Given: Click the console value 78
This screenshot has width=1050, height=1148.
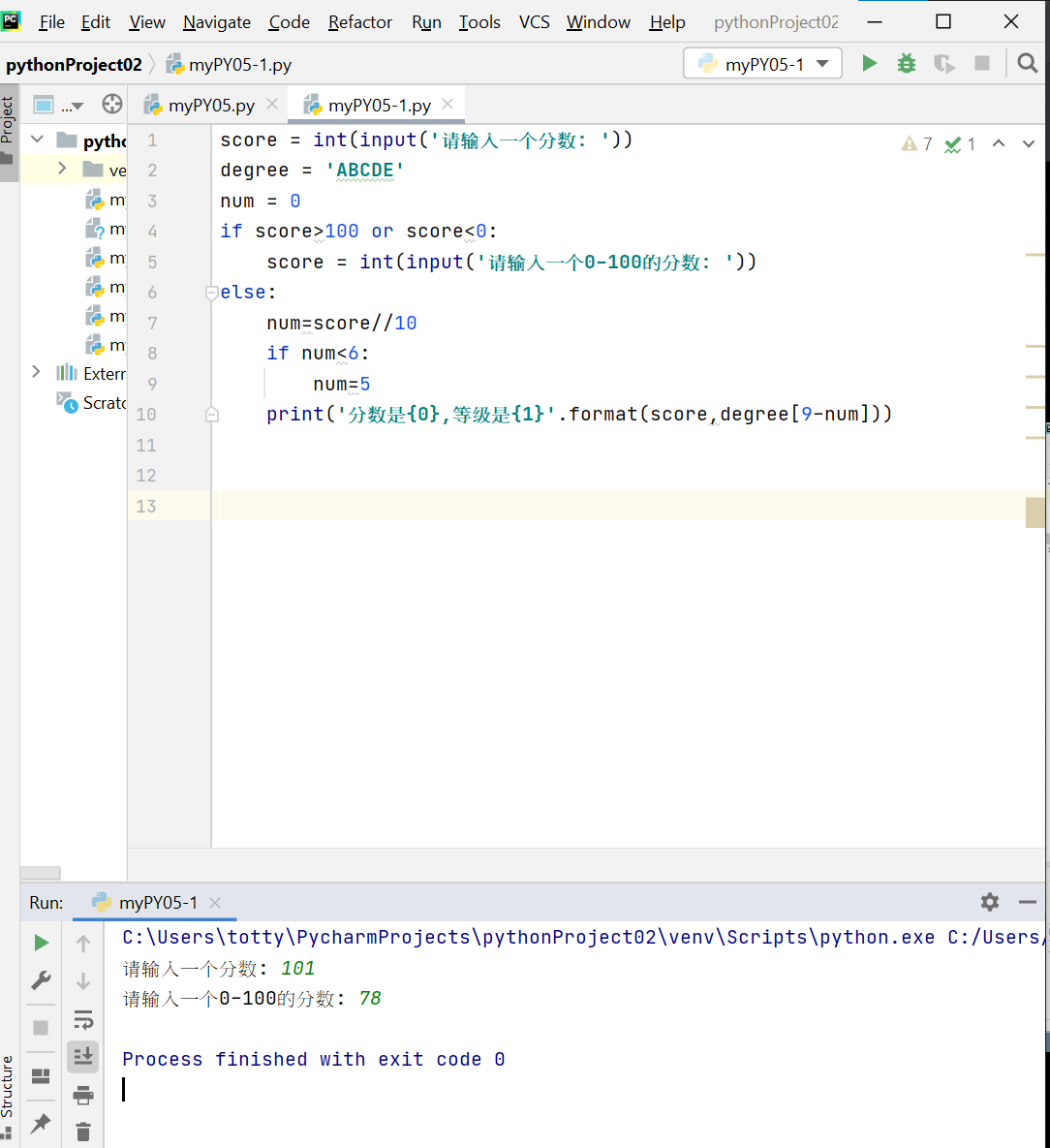Looking at the screenshot, I should tap(370, 999).
